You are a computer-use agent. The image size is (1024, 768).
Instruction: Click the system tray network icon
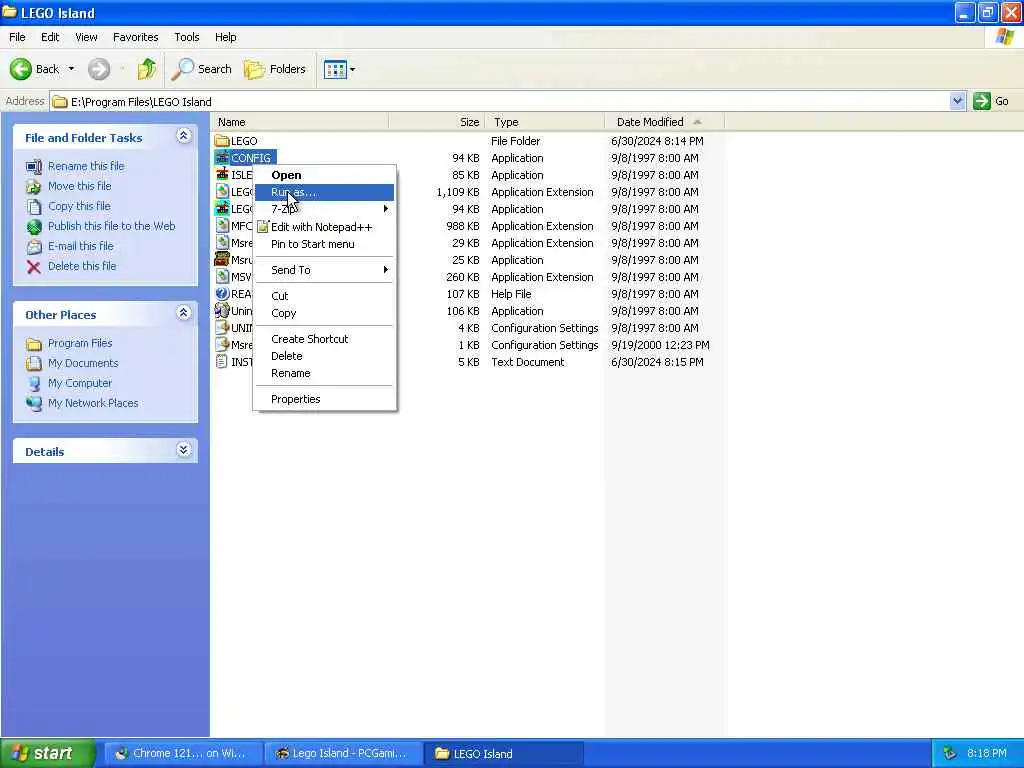(x=950, y=753)
